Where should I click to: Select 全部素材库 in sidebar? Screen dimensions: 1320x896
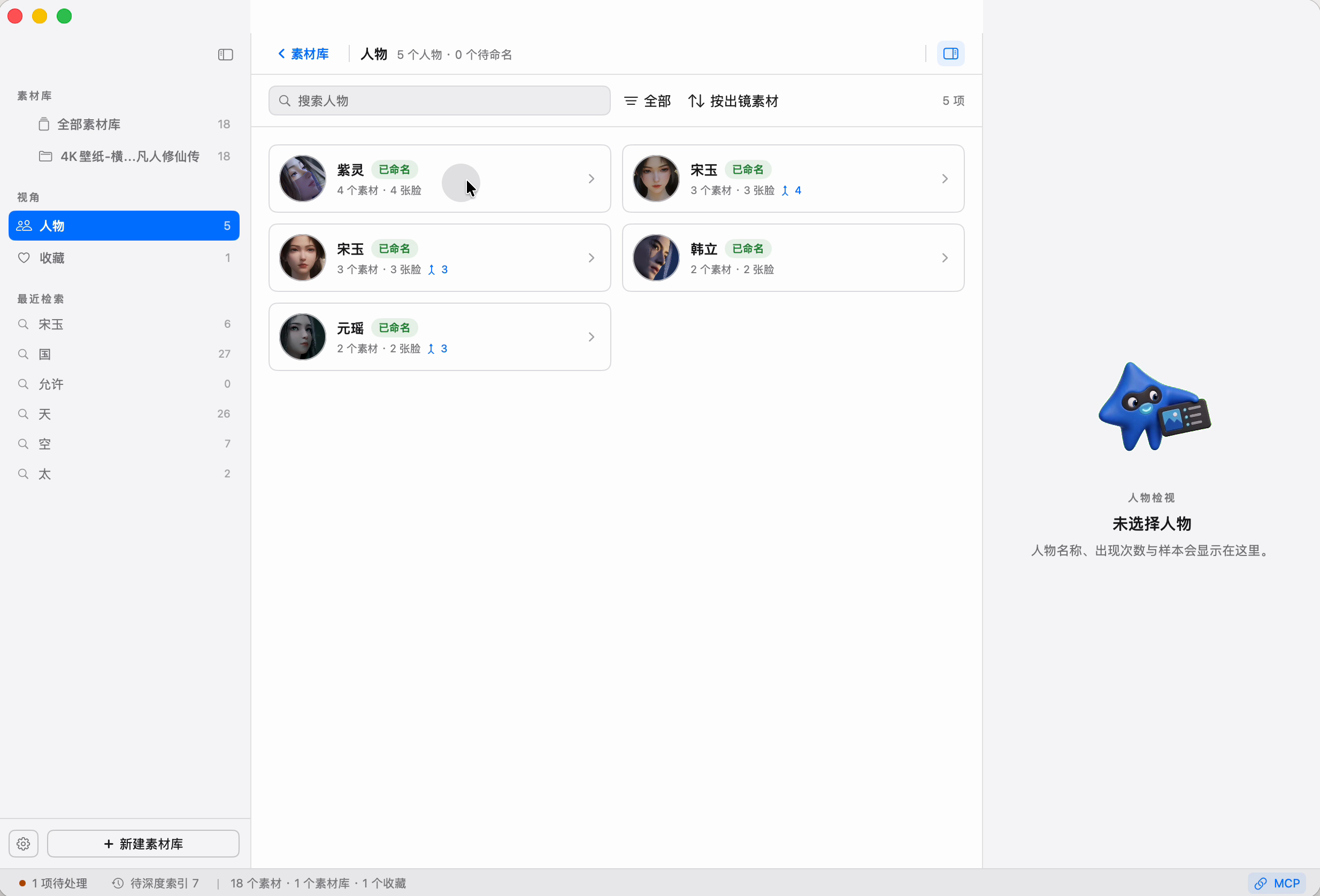click(x=124, y=125)
